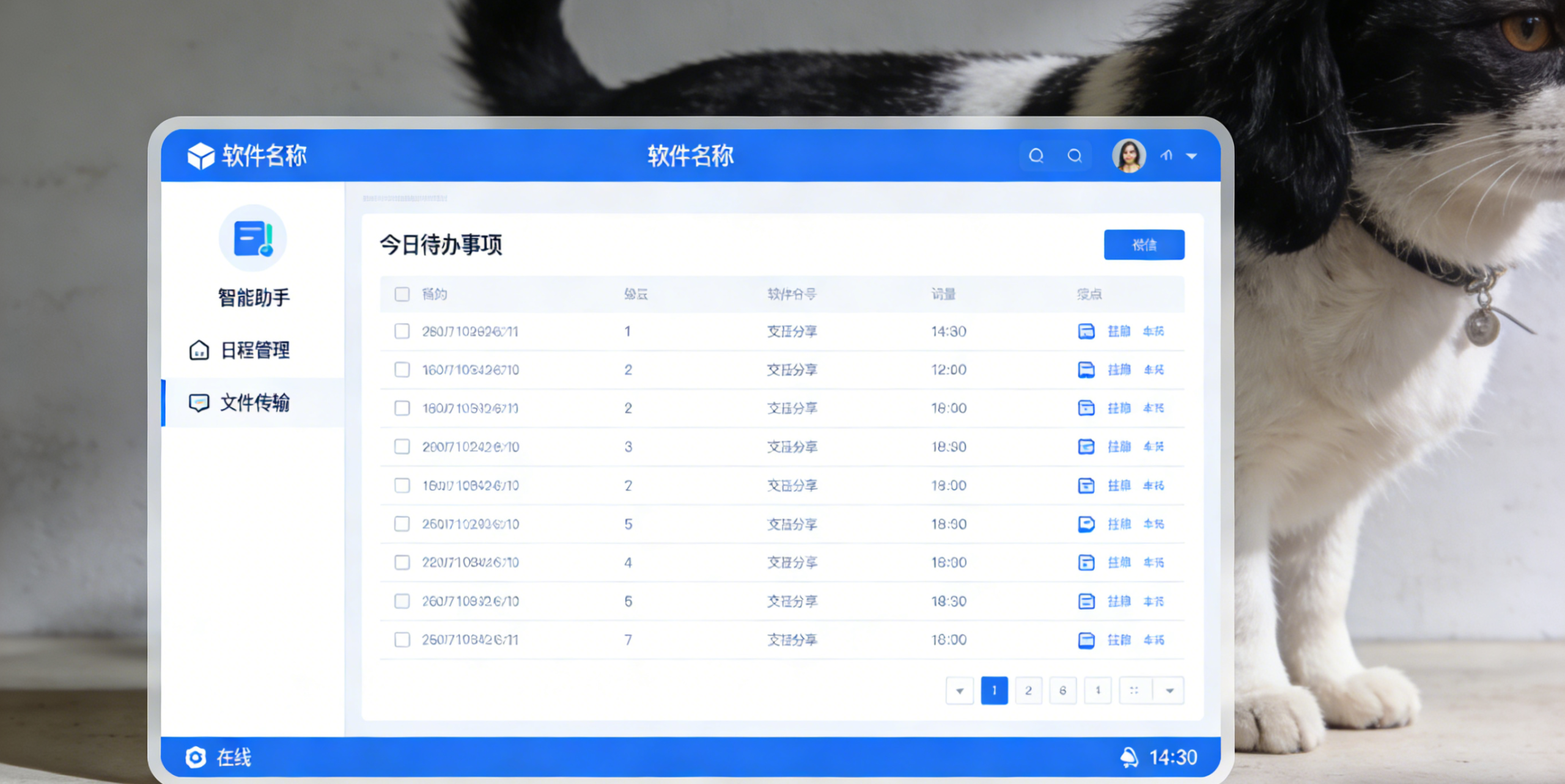Screen dimensions: 1565x784
Task: Click the 在线 status icon
Action: point(196,757)
